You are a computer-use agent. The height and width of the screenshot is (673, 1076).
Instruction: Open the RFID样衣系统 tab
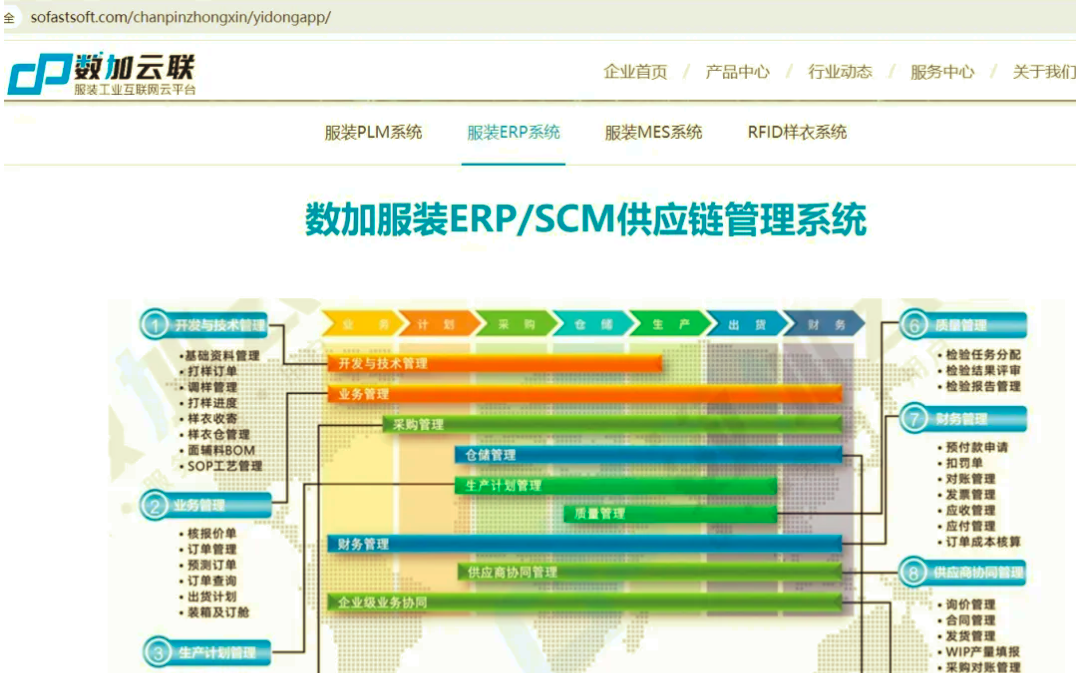[x=797, y=132]
